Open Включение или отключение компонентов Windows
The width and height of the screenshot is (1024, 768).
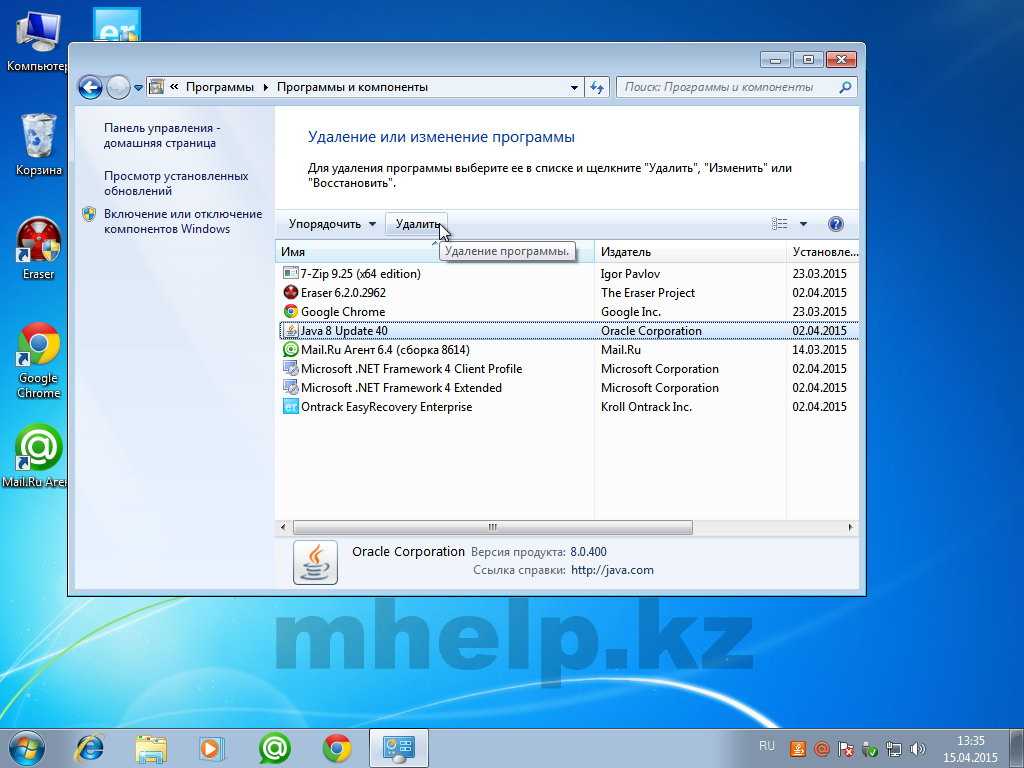183,221
